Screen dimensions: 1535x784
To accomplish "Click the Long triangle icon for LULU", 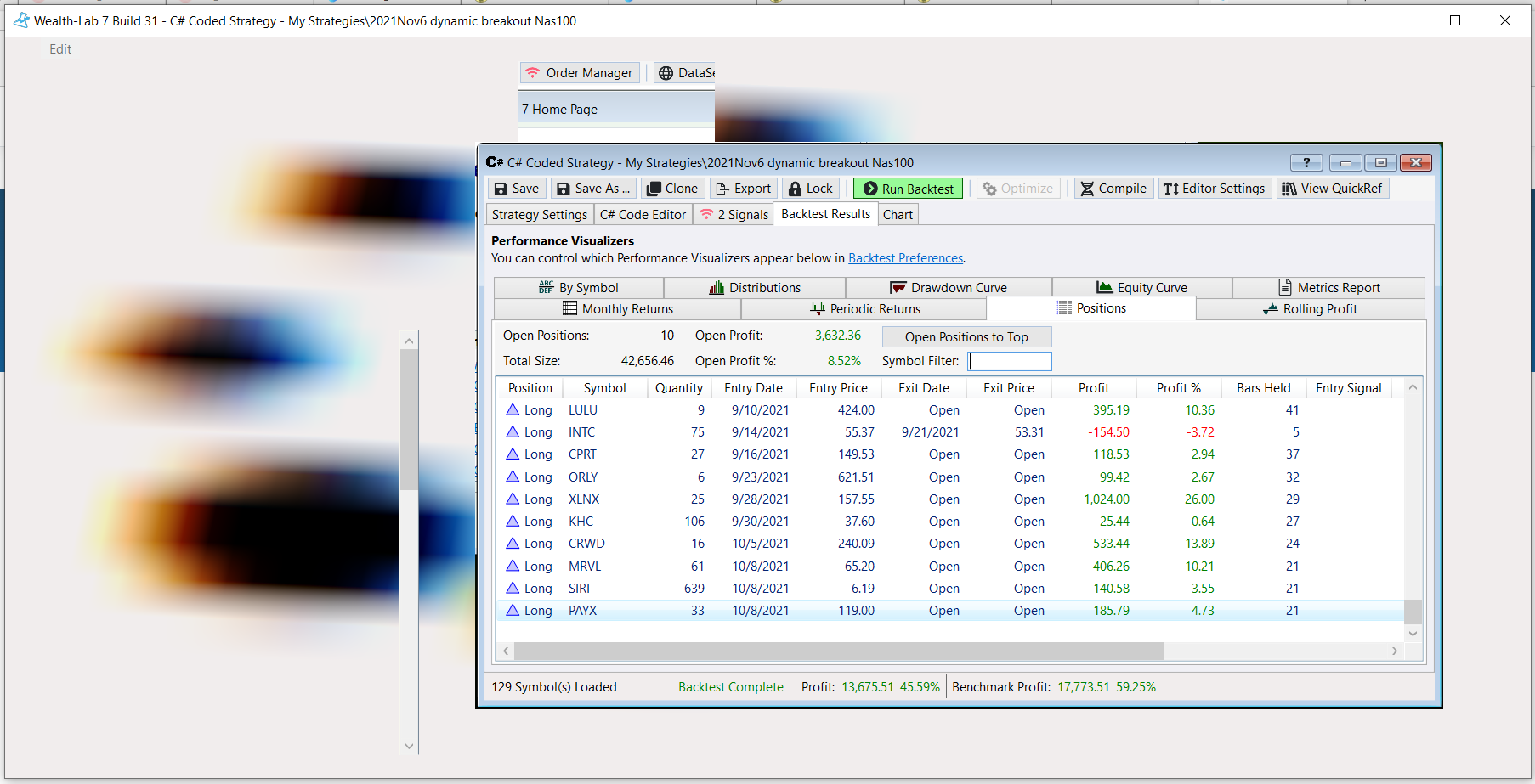I will click(x=513, y=409).
